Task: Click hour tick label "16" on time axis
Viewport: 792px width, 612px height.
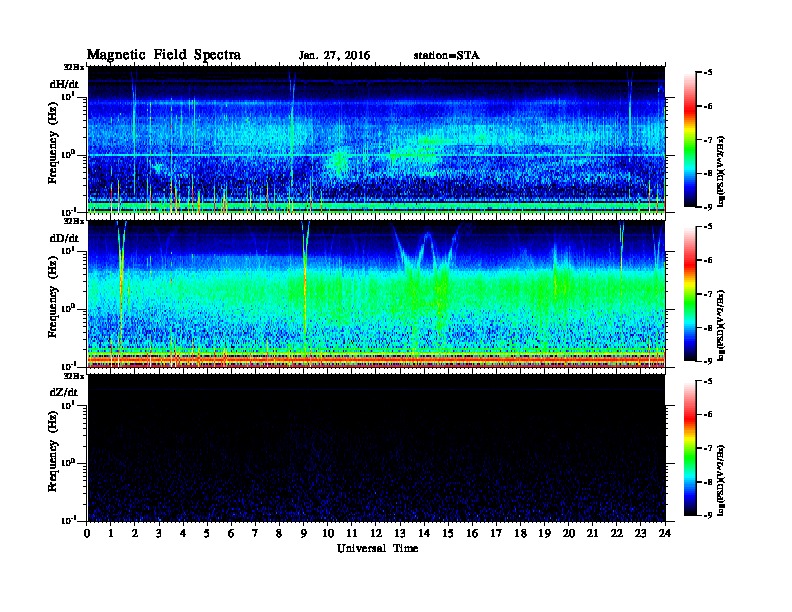Action: coord(472,534)
